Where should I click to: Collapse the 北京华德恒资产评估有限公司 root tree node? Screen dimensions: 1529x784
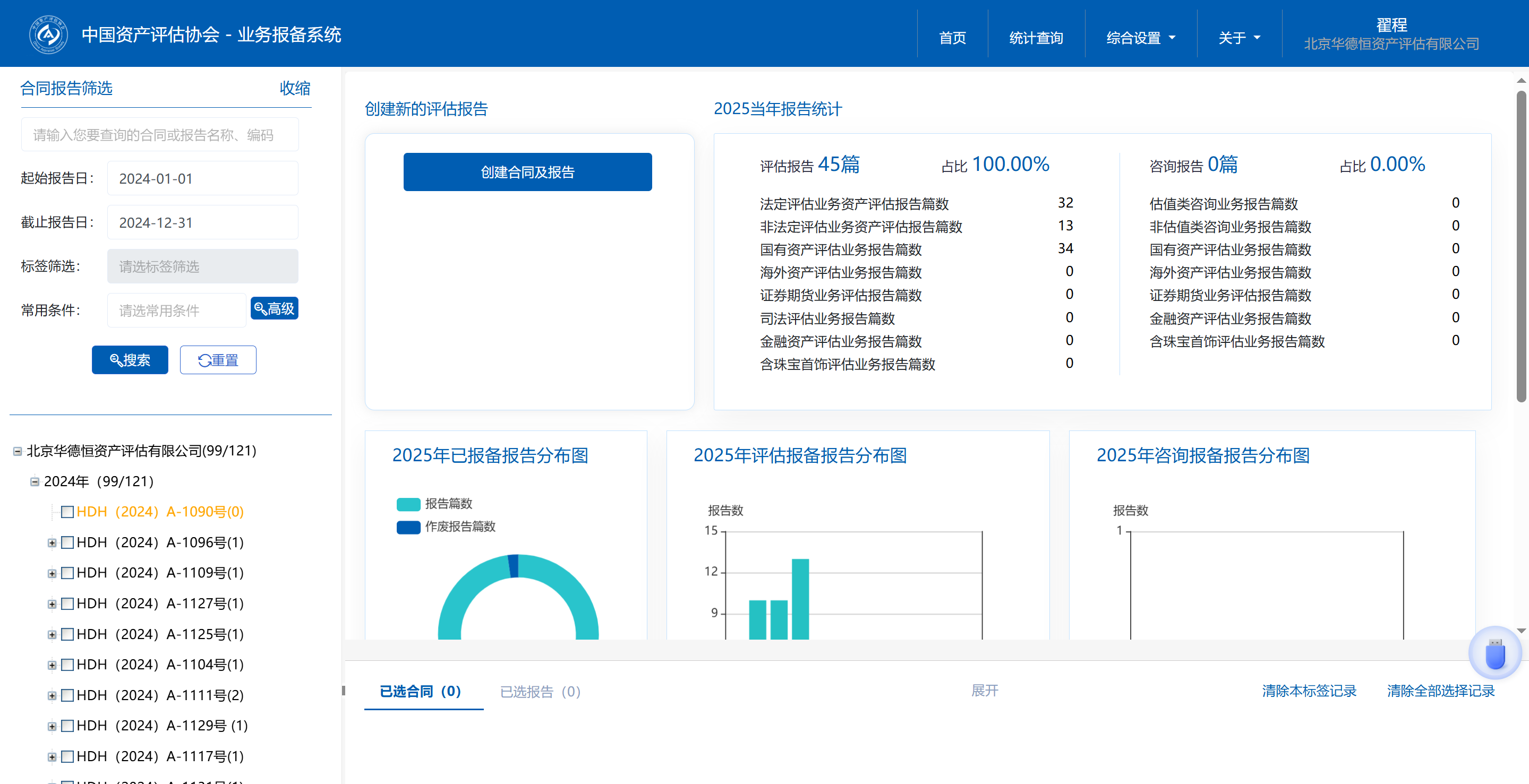[18, 451]
